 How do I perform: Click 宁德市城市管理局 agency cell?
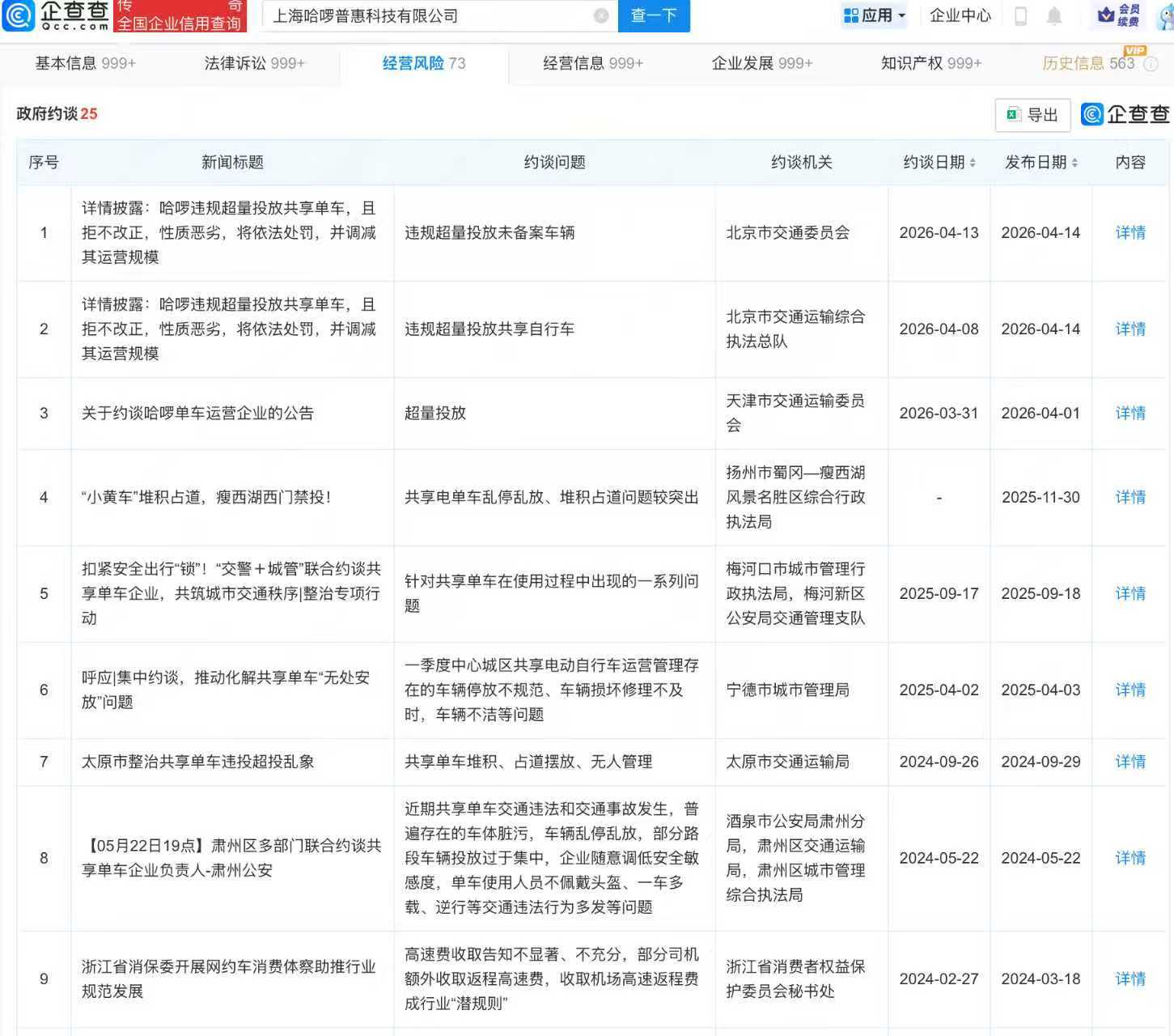788,690
